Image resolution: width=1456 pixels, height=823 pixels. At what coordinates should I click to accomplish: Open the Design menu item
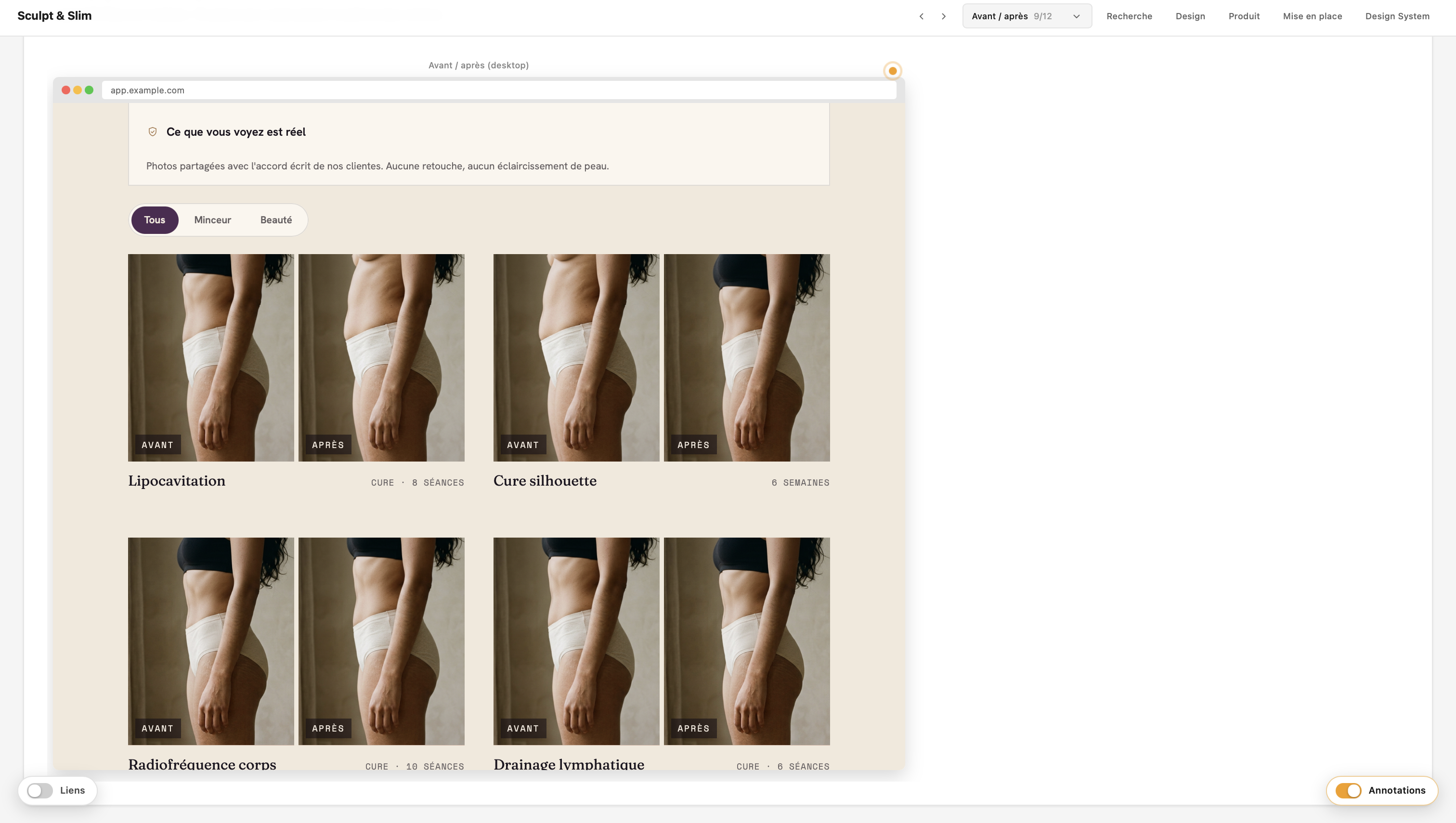tap(1190, 16)
